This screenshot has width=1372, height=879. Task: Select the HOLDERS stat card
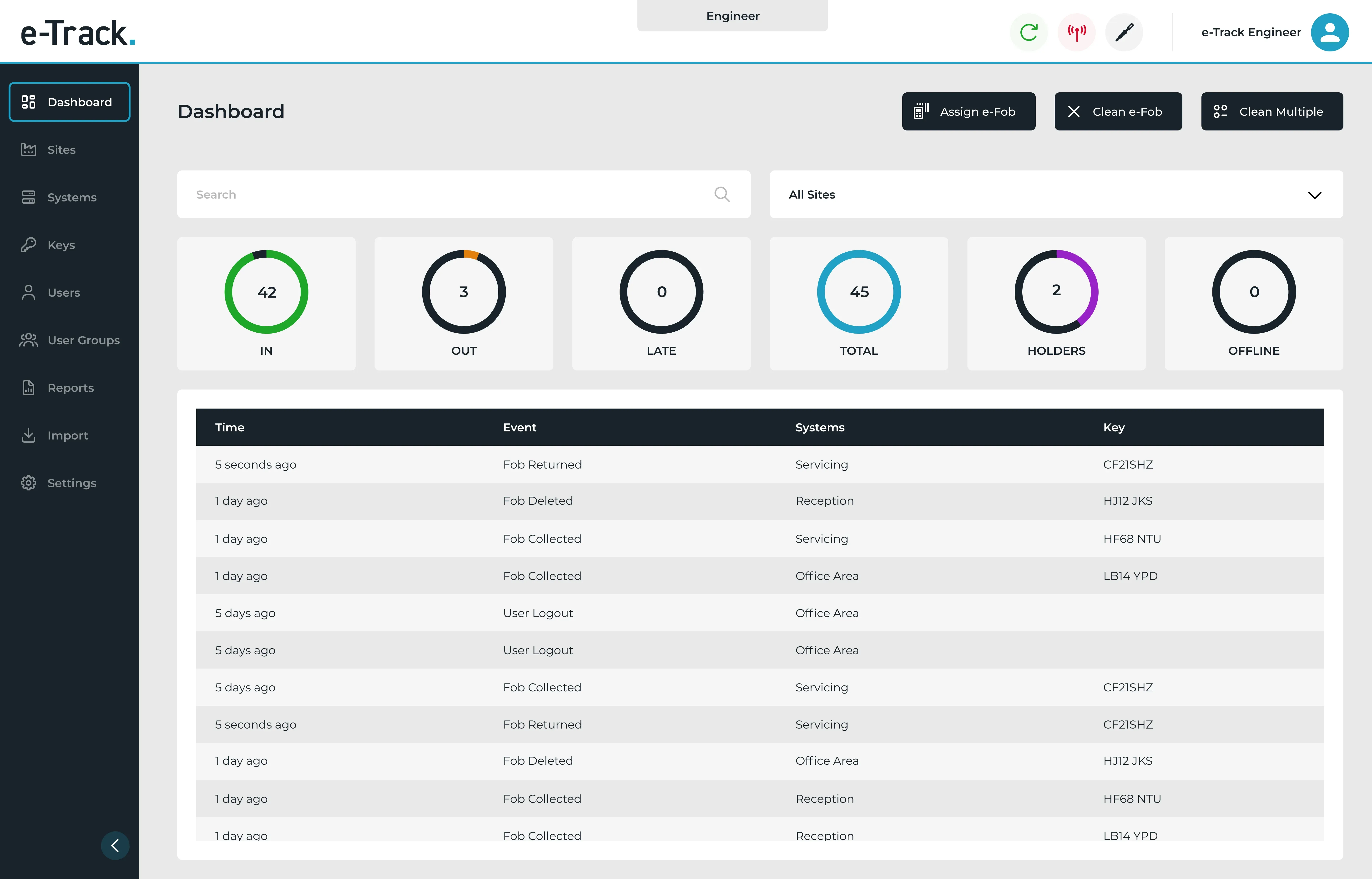point(1056,304)
